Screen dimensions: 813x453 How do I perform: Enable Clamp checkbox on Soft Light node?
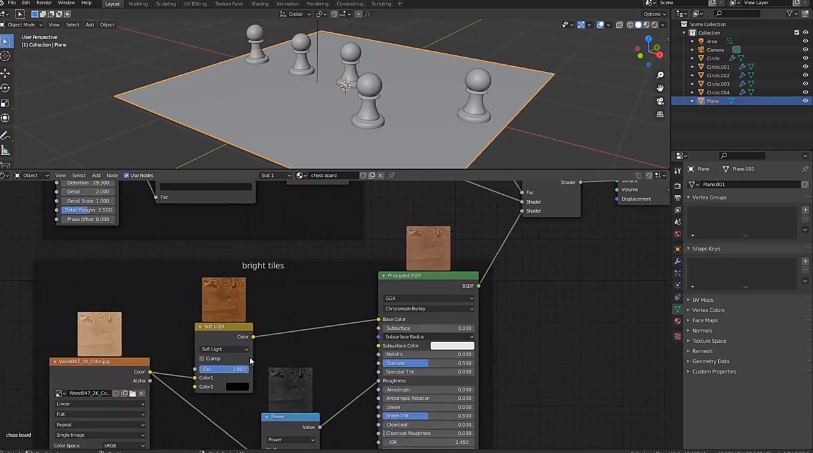(203, 359)
